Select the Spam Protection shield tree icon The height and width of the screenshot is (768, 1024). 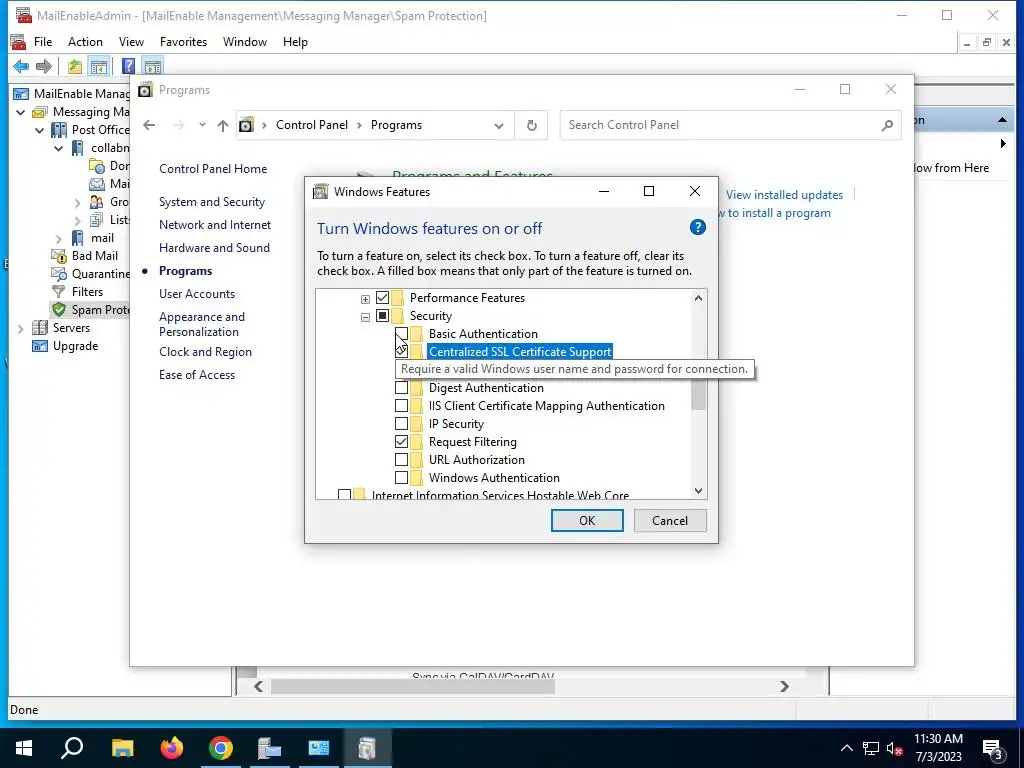pyautogui.click(x=59, y=310)
